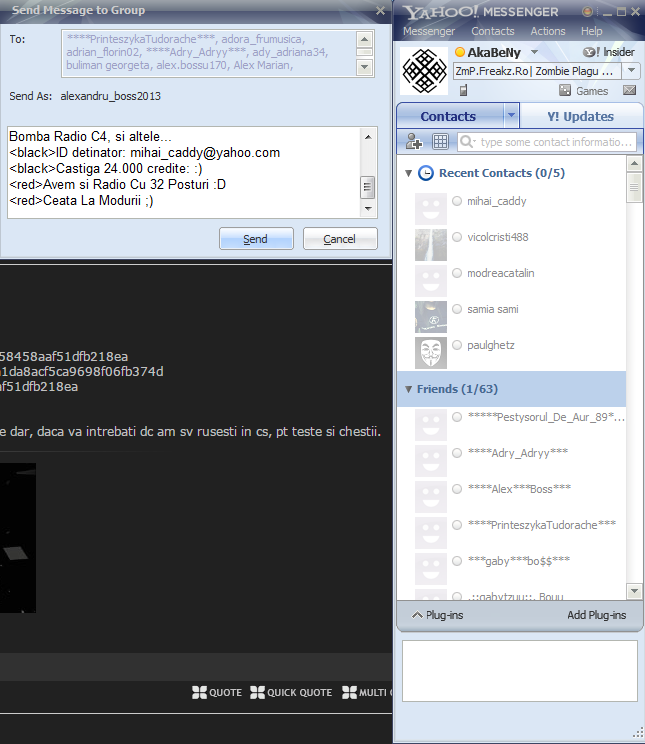Viewport: 645px width, 744px height.
Task: Click offline status circle beside samia sami
Action: click(457, 309)
